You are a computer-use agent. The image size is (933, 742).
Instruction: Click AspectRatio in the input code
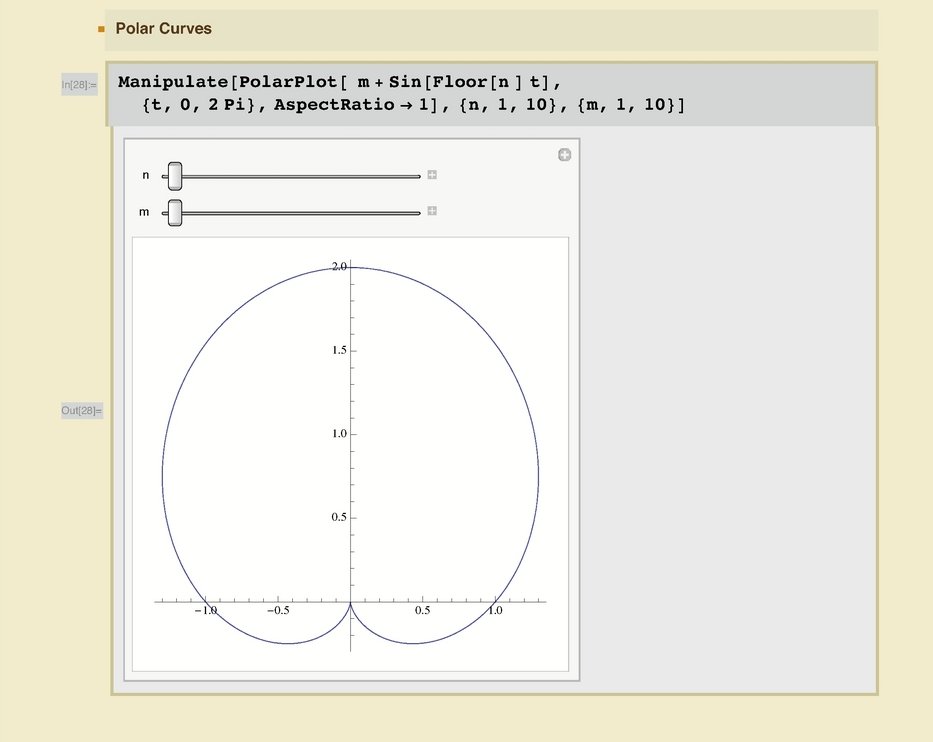(330, 106)
